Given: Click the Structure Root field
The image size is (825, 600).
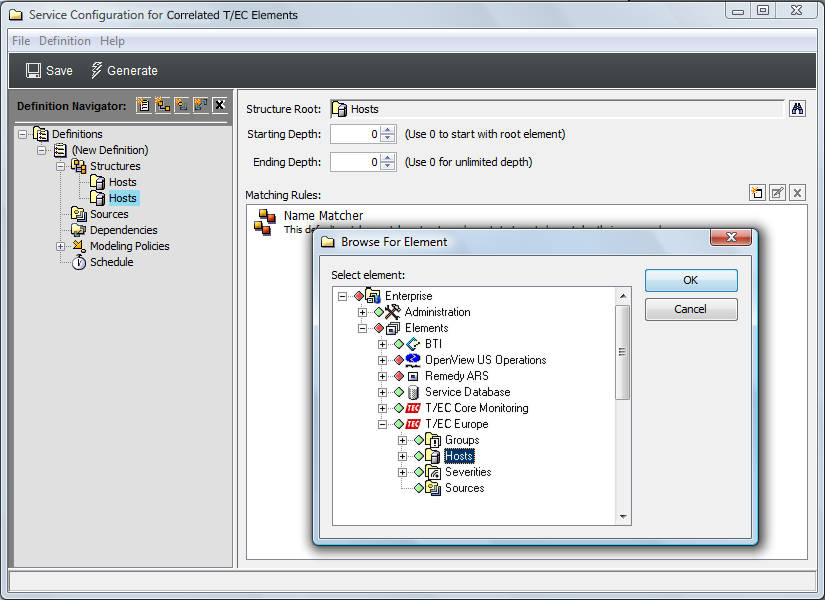Looking at the screenshot, I should coord(557,109).
